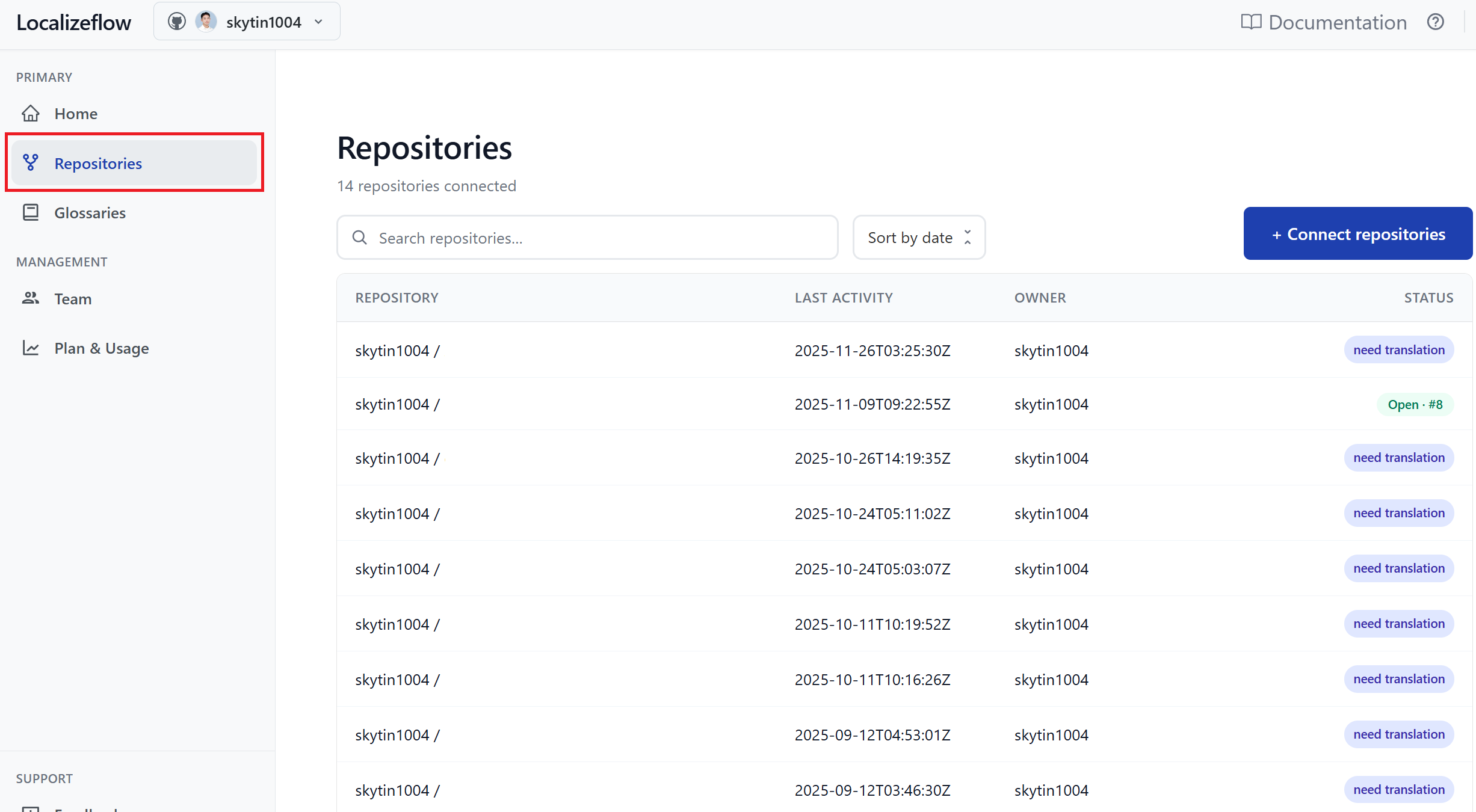The width and height of the screenshot is (1476, 812).
Task: Click the first need translation status badge
Action: point(1398,349)
